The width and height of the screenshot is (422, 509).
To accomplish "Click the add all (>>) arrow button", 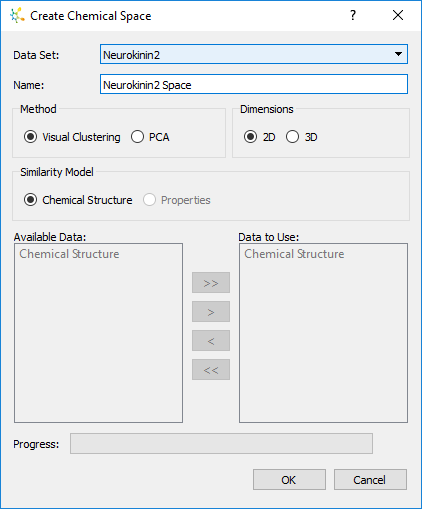I will (x=211, y=283).
